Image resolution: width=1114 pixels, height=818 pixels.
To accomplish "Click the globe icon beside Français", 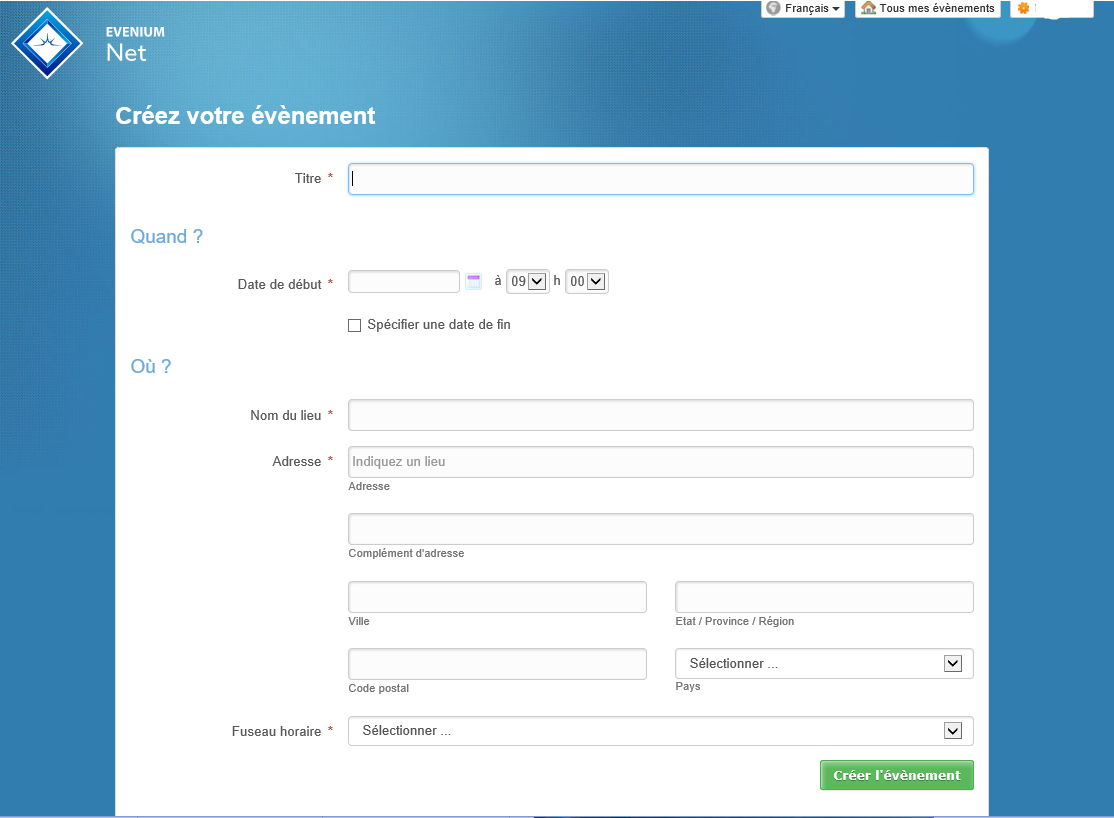I will point(773,8).
